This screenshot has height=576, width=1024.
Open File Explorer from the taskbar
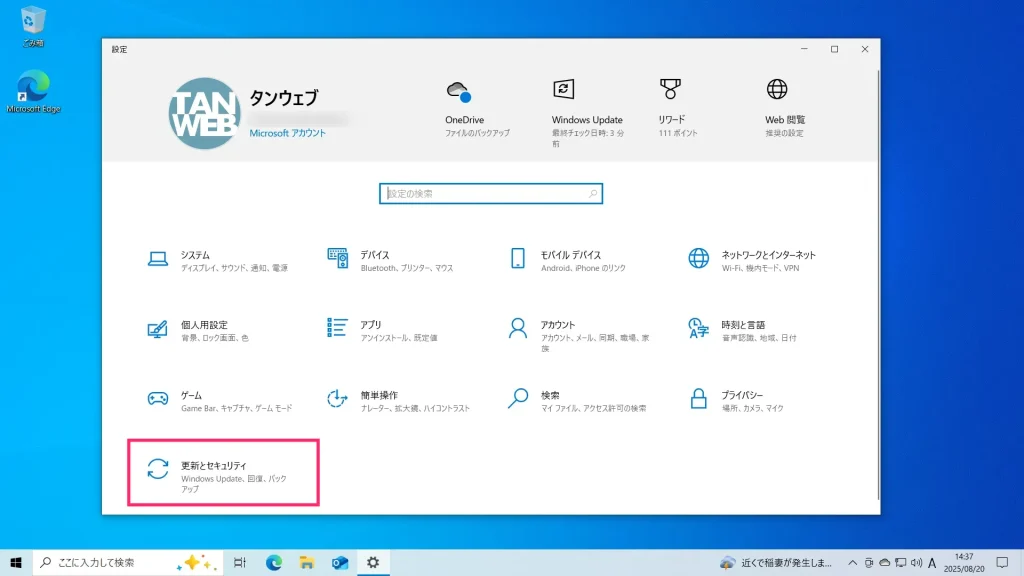pos(307,562)
